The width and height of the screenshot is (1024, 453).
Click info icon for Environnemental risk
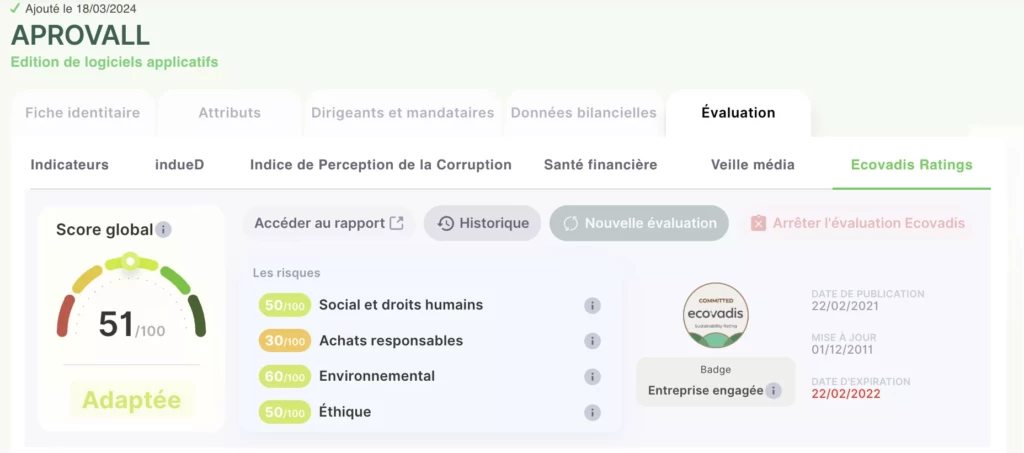592,377
